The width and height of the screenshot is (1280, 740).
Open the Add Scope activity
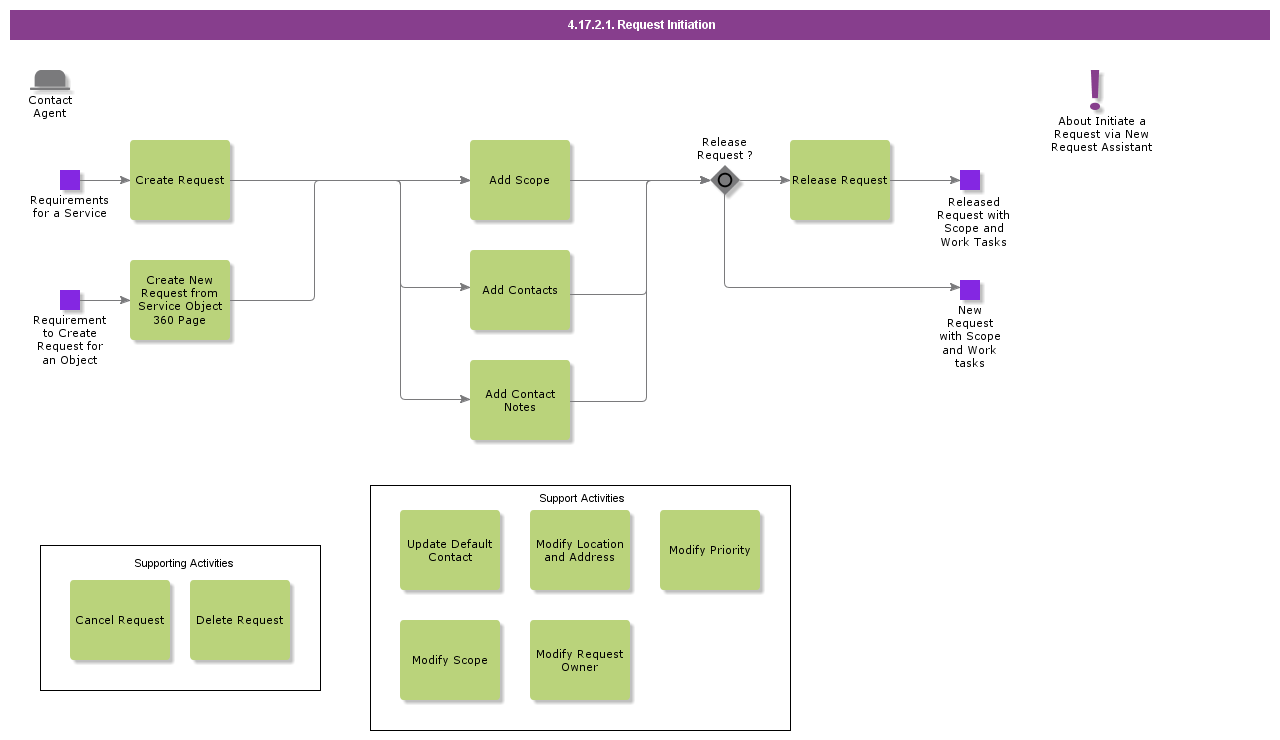(x=520, y=180)
